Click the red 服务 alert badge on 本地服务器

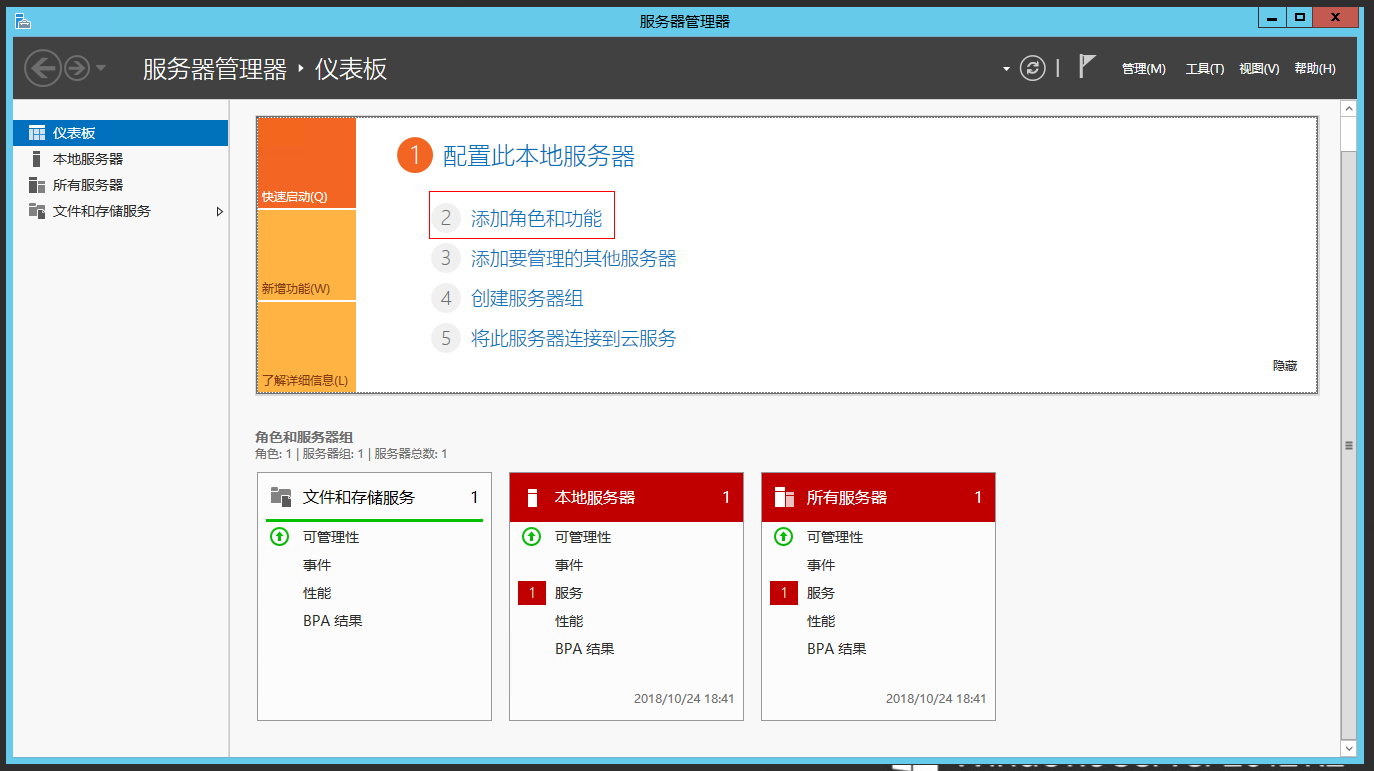pyautogui.click(x=531, y=593)
